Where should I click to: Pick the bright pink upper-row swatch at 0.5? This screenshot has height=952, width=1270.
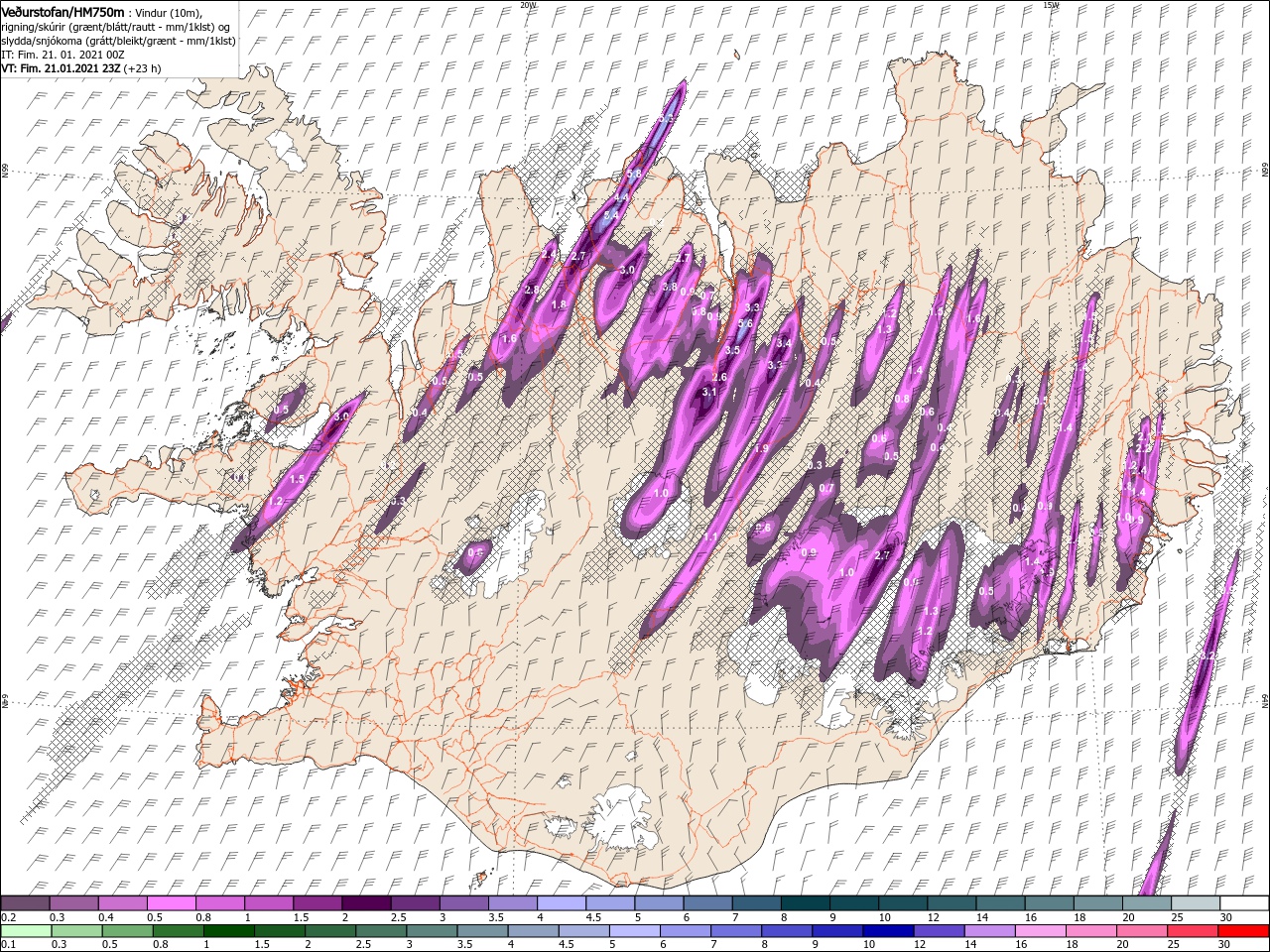pyautogui.click(x=171, y=903)
